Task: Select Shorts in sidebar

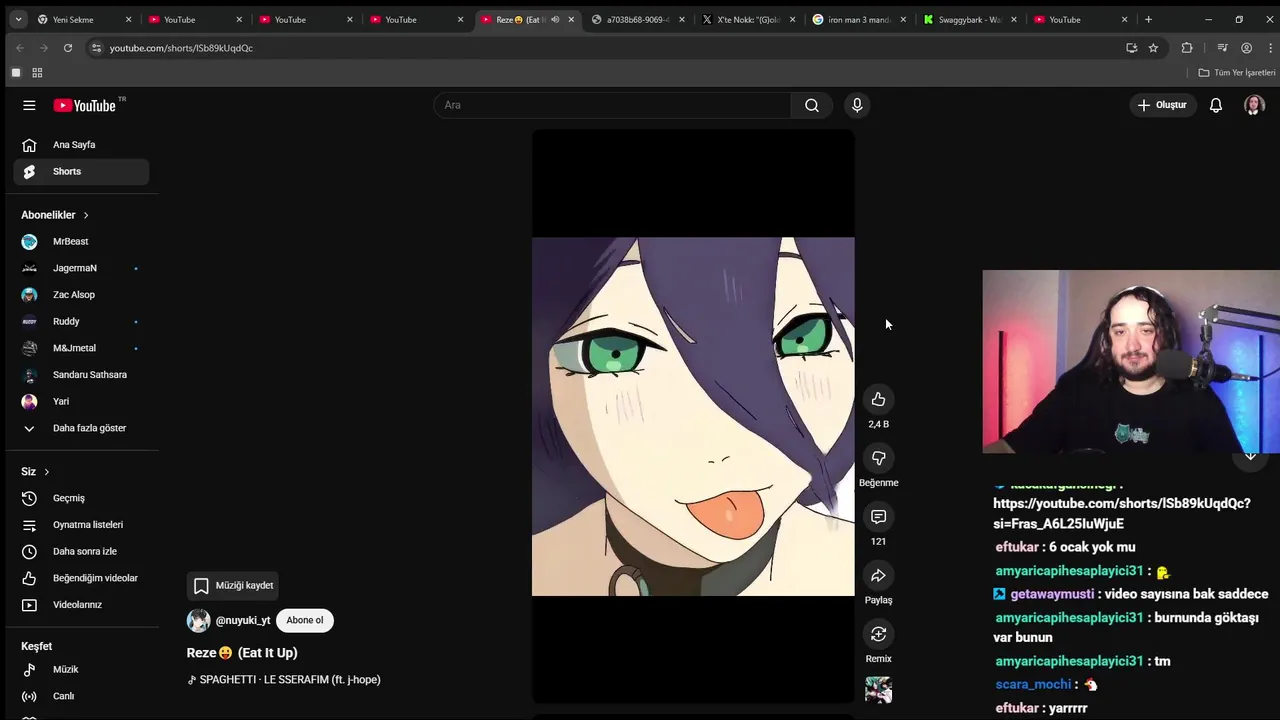Action: (x=81, y=172)
